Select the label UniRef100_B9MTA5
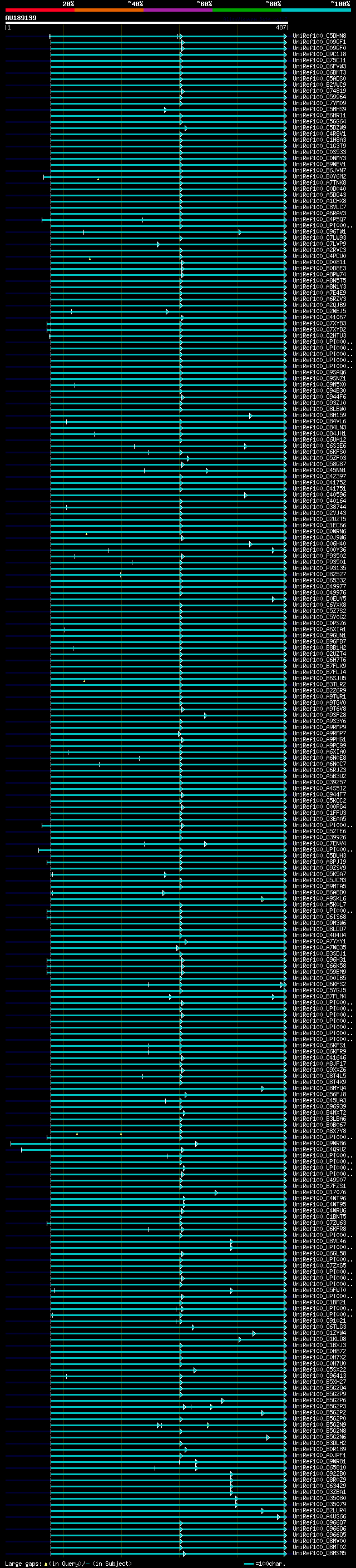The height and width of the screenshot is (1568, 356). (x=319, y=887)
